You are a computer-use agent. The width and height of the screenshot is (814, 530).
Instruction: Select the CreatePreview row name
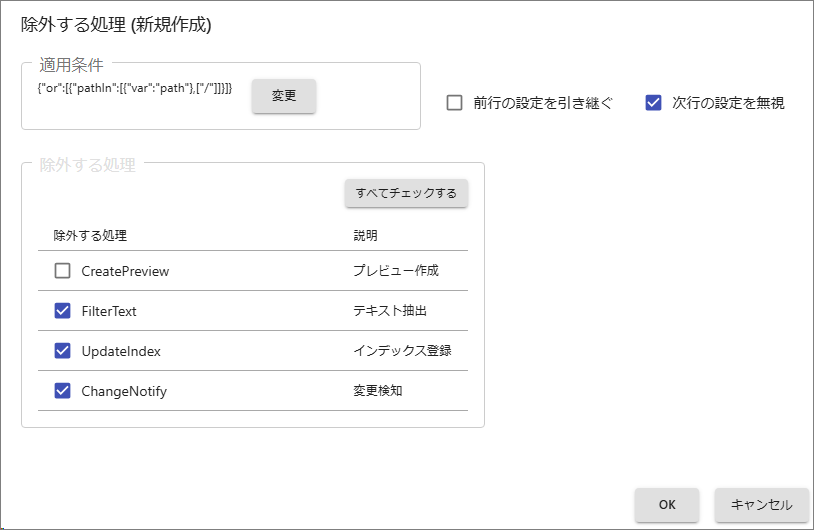[x=125, y=271]
